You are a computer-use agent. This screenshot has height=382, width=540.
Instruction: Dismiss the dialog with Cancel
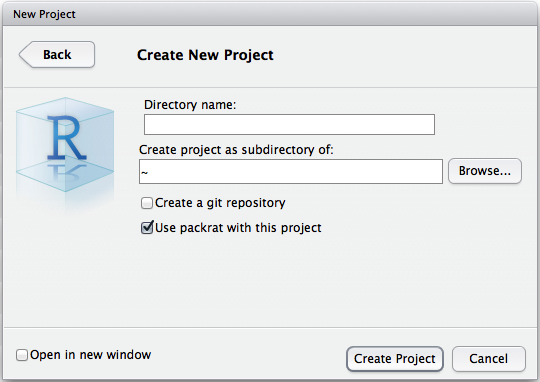(489, 359)
